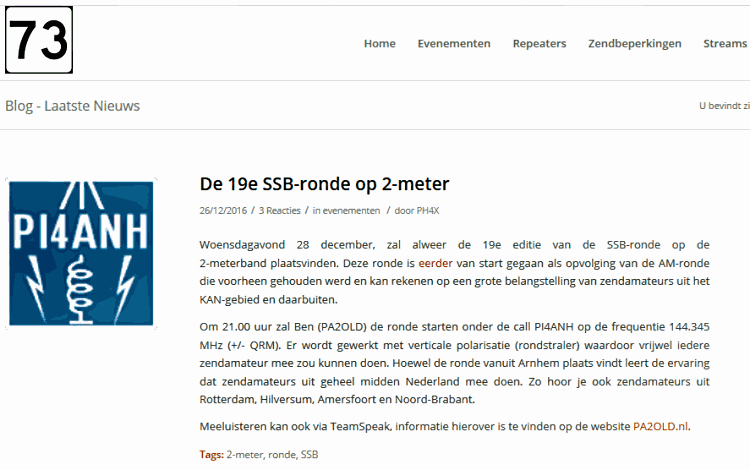Open article title De 19e SSB-ronde op 2-meter
The image size is (750, 470).
pos(324,184)
